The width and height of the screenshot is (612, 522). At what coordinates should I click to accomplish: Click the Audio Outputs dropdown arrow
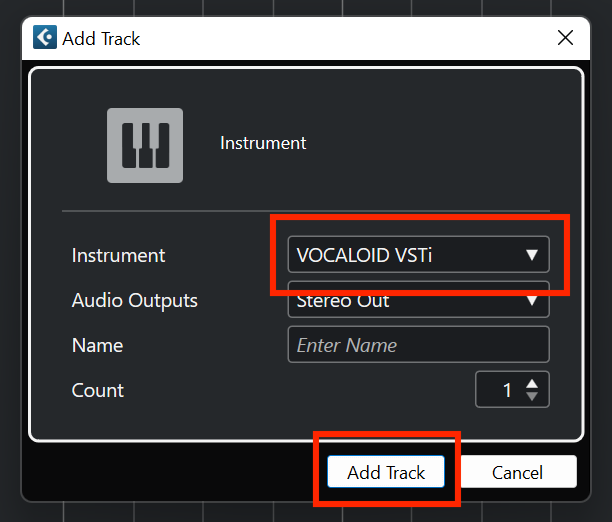pyautogui.click(x=532, y=300)
